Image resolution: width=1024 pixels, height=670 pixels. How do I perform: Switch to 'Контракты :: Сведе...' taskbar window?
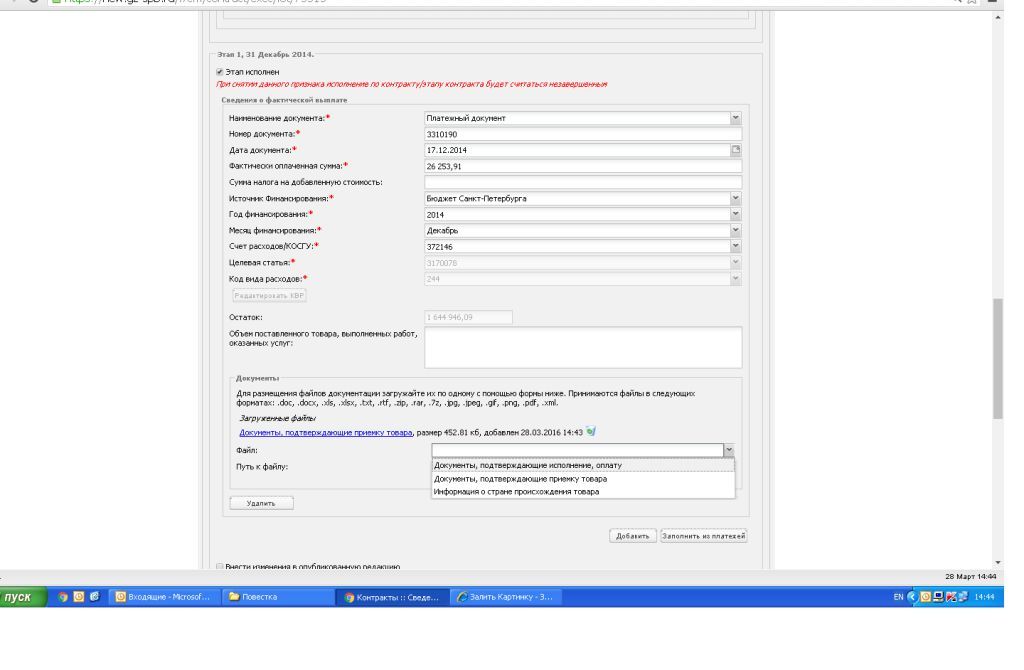tap(393, 597)
